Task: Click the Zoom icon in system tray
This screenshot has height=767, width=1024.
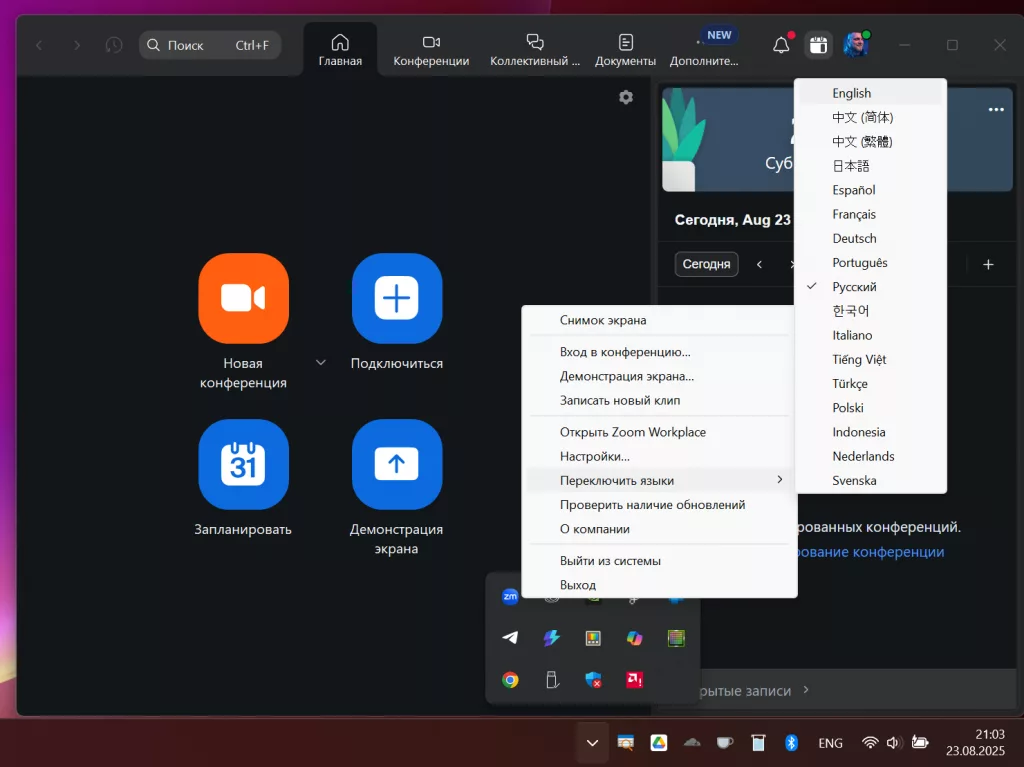Action: [x=510, y=596]
